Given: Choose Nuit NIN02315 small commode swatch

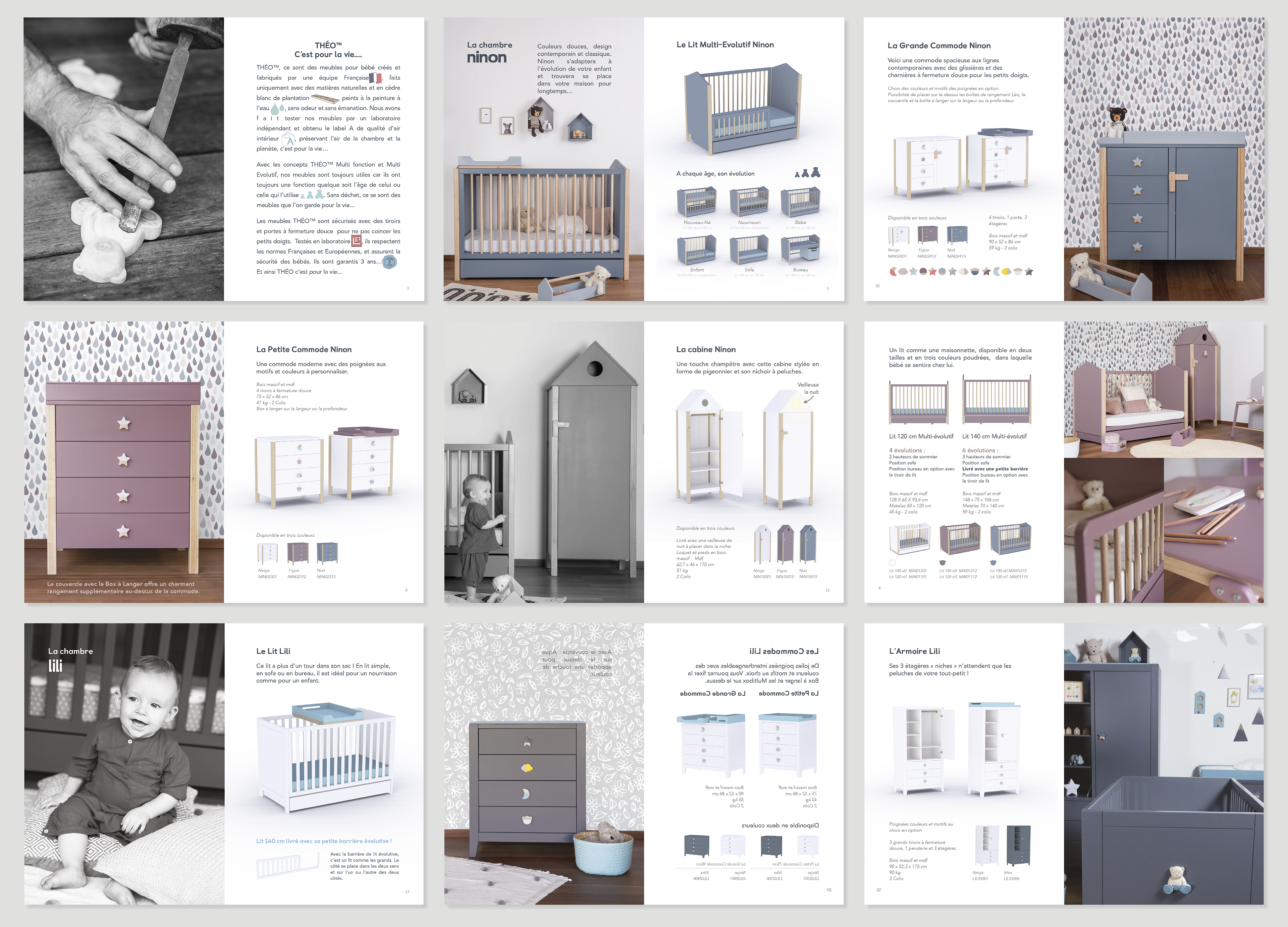Looking at the screenshot, I should pyautogui.click(x=327, y=553).
